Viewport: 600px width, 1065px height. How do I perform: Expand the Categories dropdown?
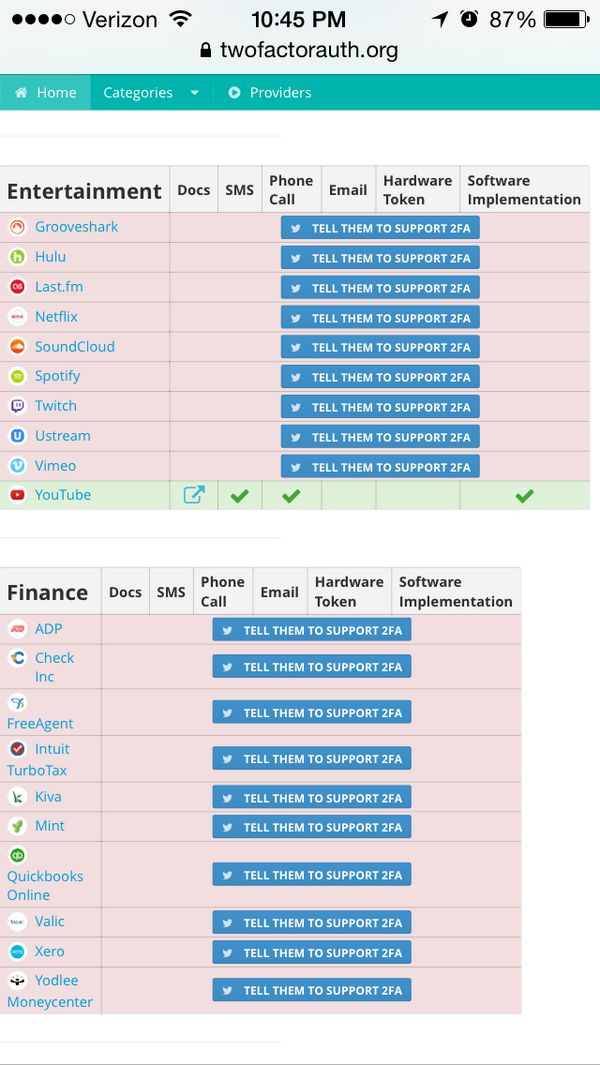[x=152, y=92]
